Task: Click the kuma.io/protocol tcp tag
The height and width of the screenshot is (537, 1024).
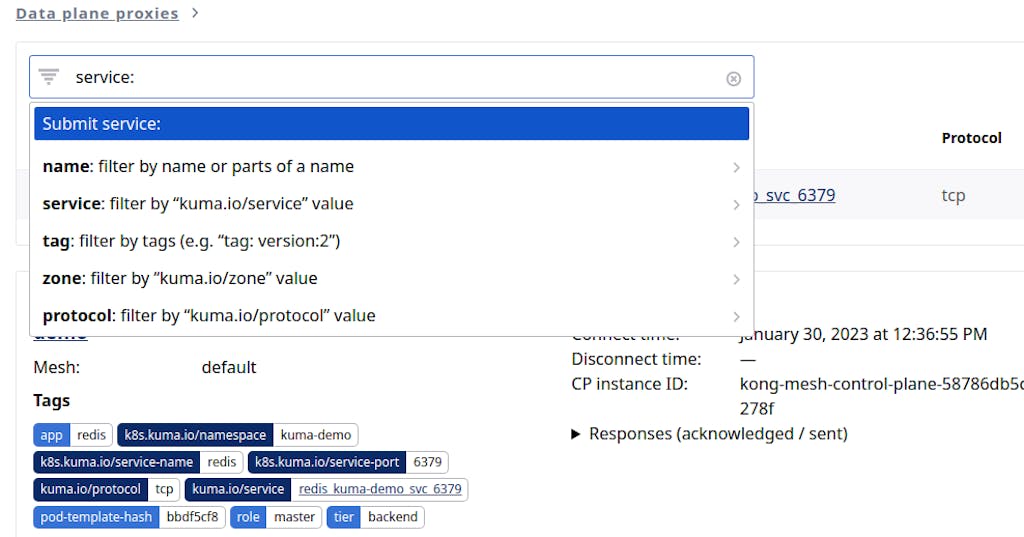Action: pos(107,489)
